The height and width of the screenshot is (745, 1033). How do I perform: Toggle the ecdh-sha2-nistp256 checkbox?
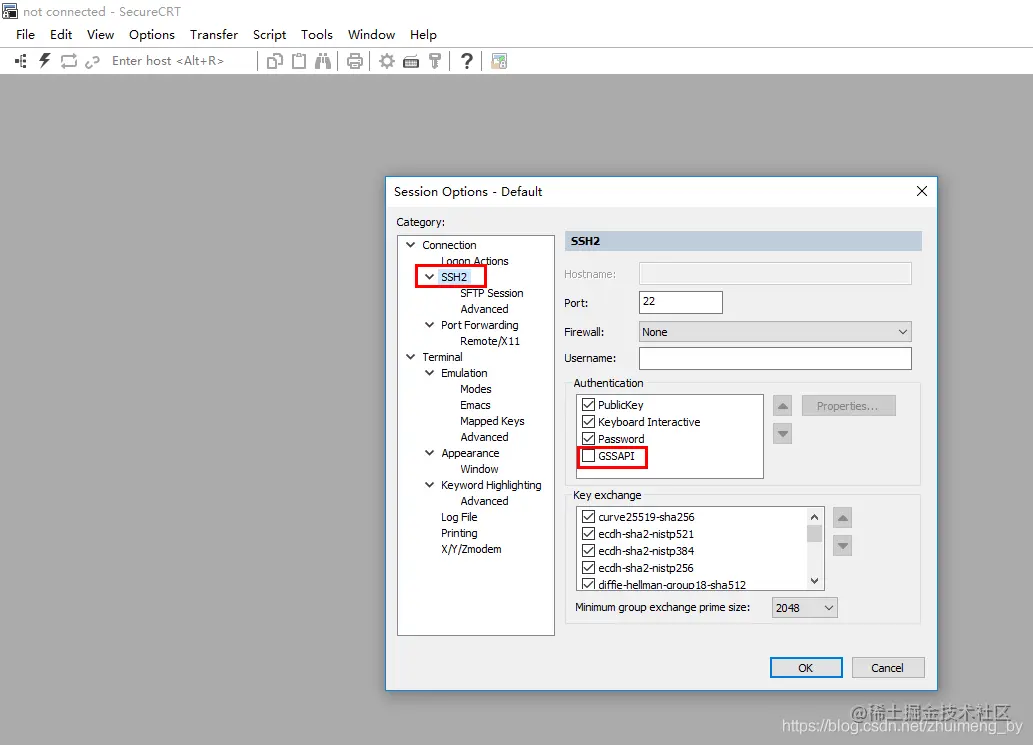click(x=588, y=568)
